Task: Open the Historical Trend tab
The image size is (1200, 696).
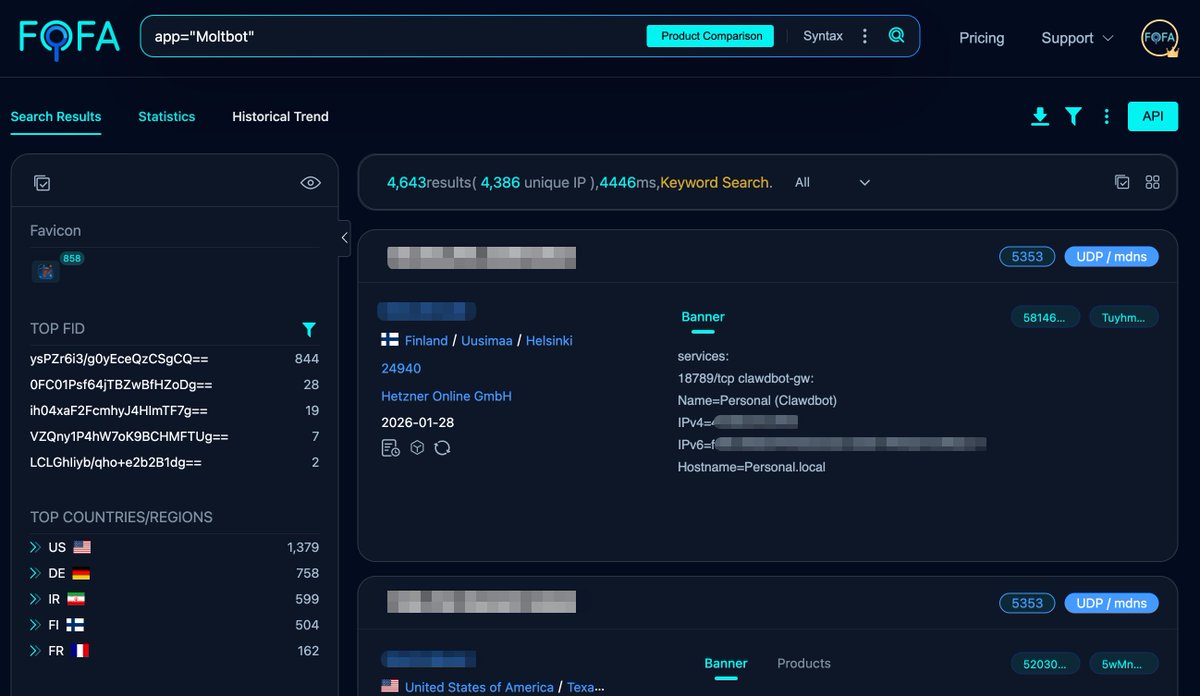Action: point(280,117)
